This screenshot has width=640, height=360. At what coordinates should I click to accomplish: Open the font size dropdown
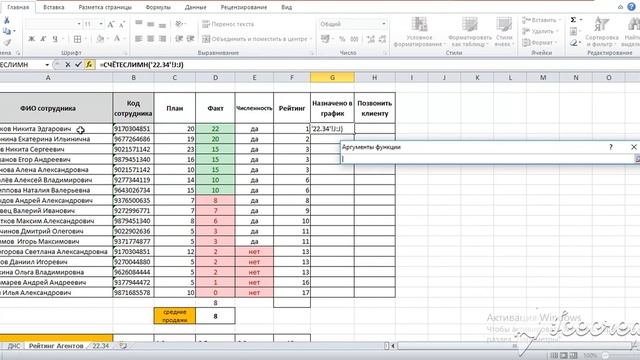(101, 24)
